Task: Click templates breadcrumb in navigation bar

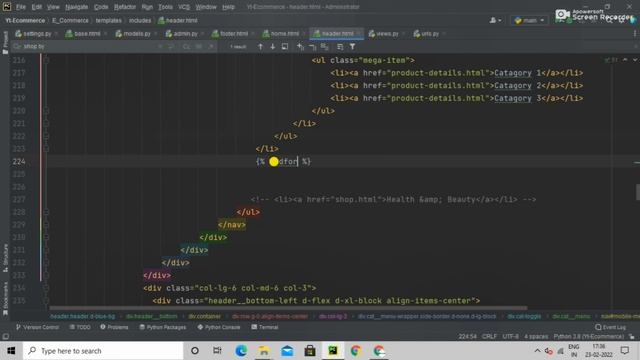Action: tap(108, 20)
